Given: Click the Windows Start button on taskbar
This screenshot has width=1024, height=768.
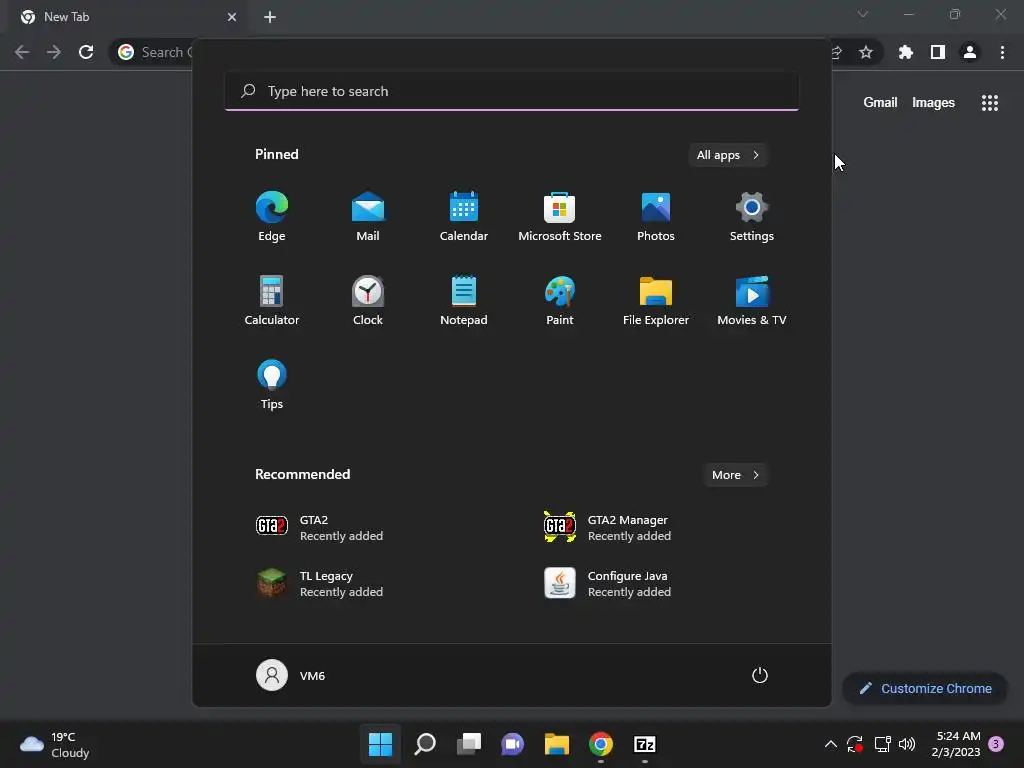Looking at the screenshot, I should (x=380, y=744).
